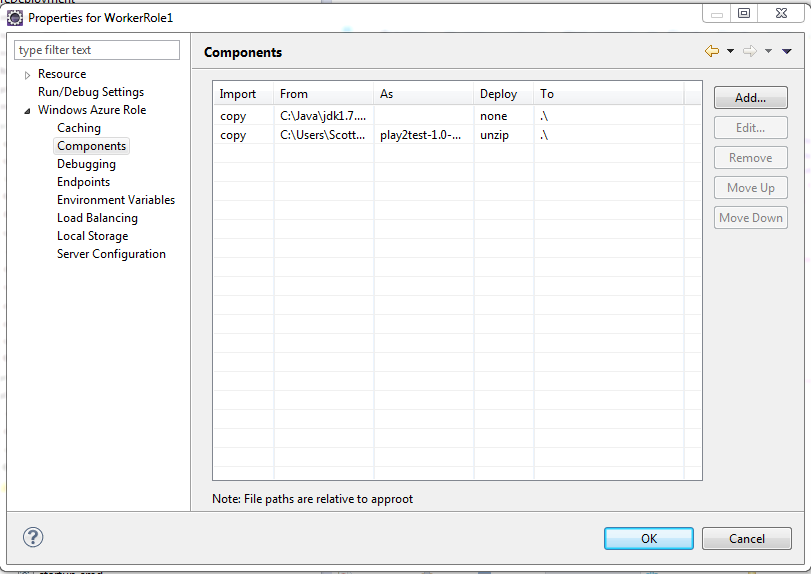Viewport: 811px width, 574px height.
Task: Open the Load Balancing page
Action: (x=97, y=218)
